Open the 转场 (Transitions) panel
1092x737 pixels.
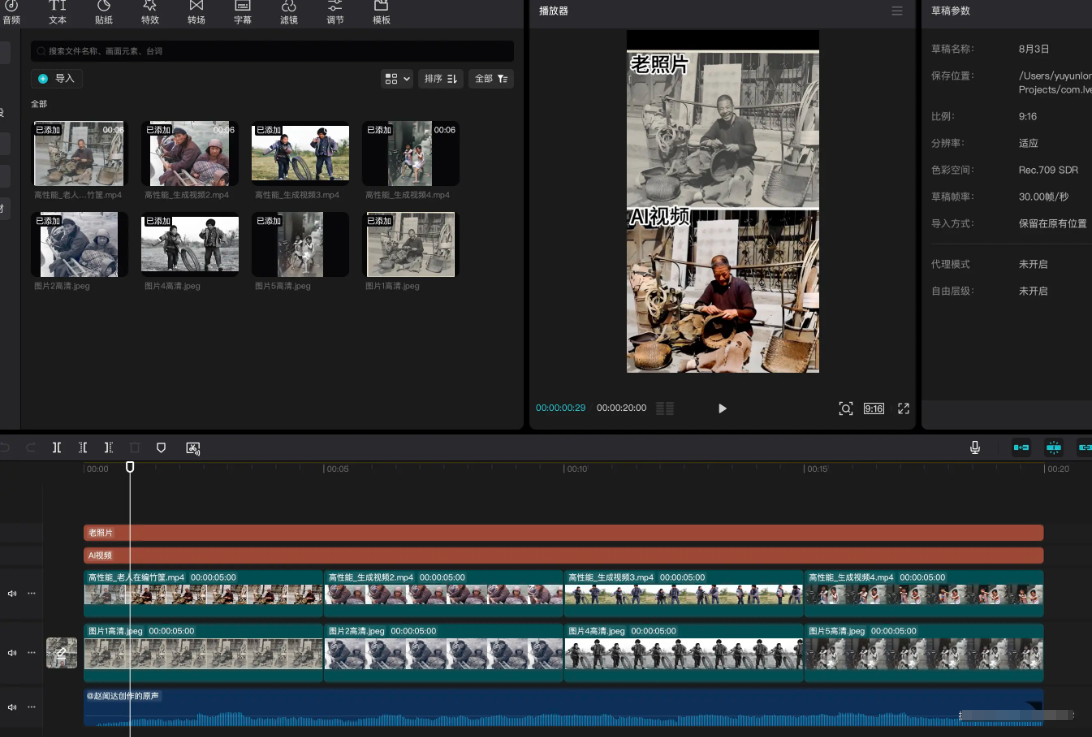coord(196,12)
